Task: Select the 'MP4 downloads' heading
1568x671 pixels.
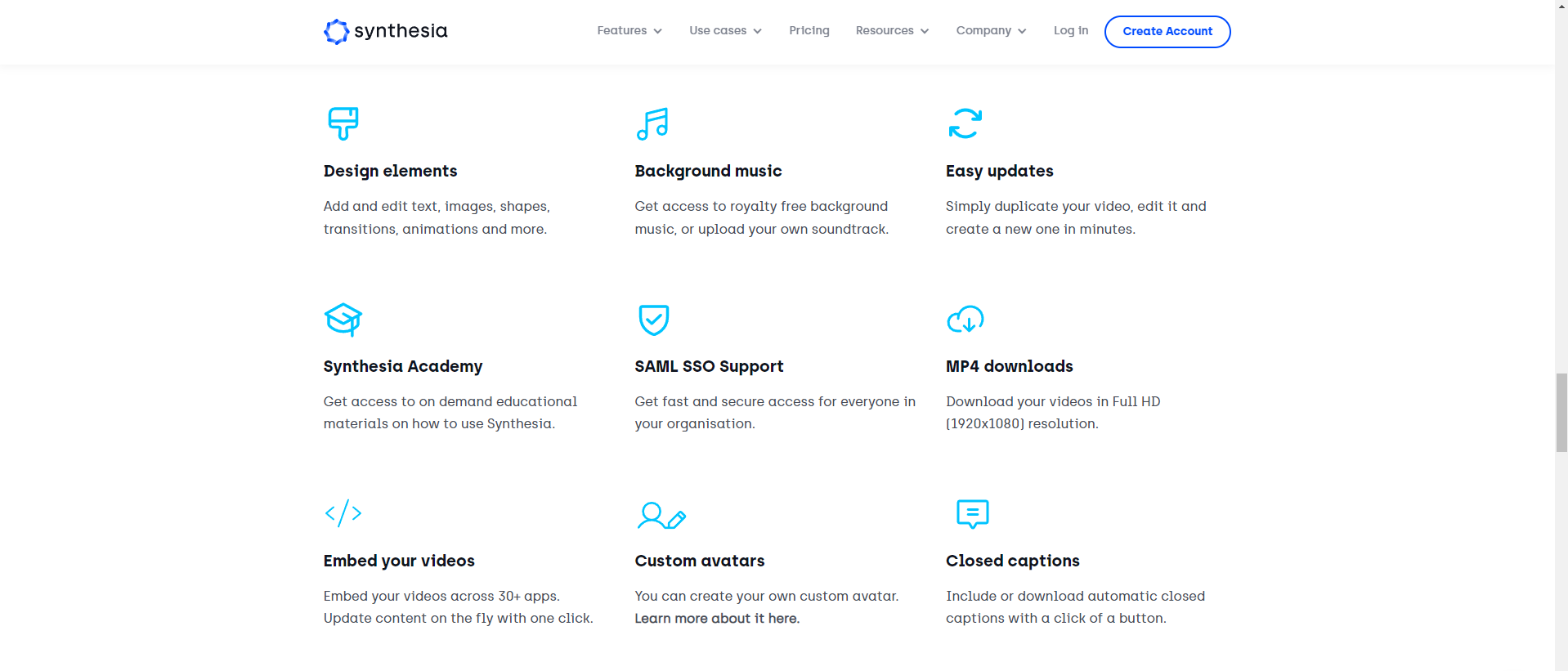Action: (1010, 366)
